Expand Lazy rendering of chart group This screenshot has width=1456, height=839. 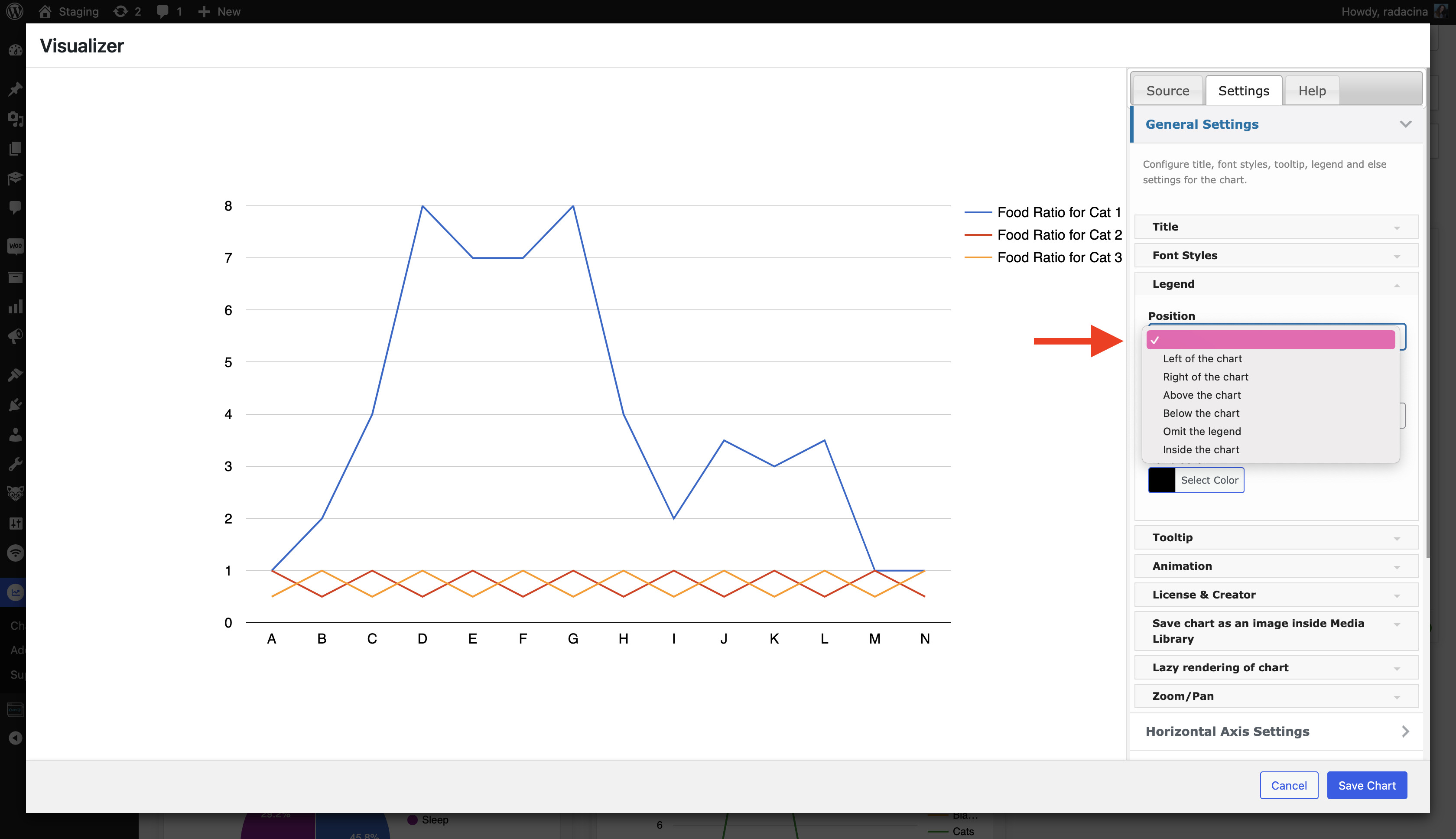1276,667
